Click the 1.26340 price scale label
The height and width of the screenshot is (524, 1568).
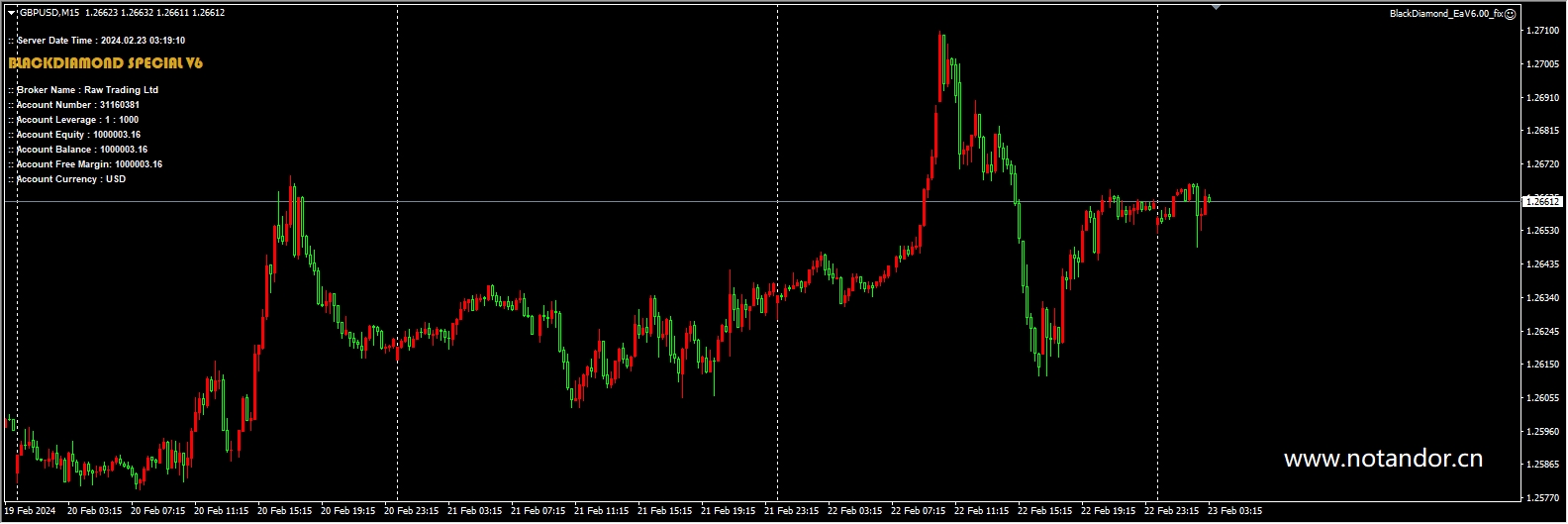click(x=1542, y=298)
